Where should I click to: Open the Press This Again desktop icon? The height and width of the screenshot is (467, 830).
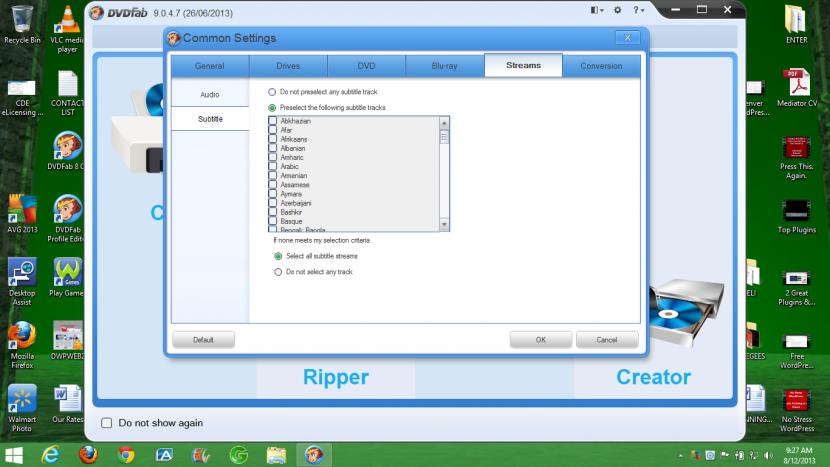(x=796, y=157)
